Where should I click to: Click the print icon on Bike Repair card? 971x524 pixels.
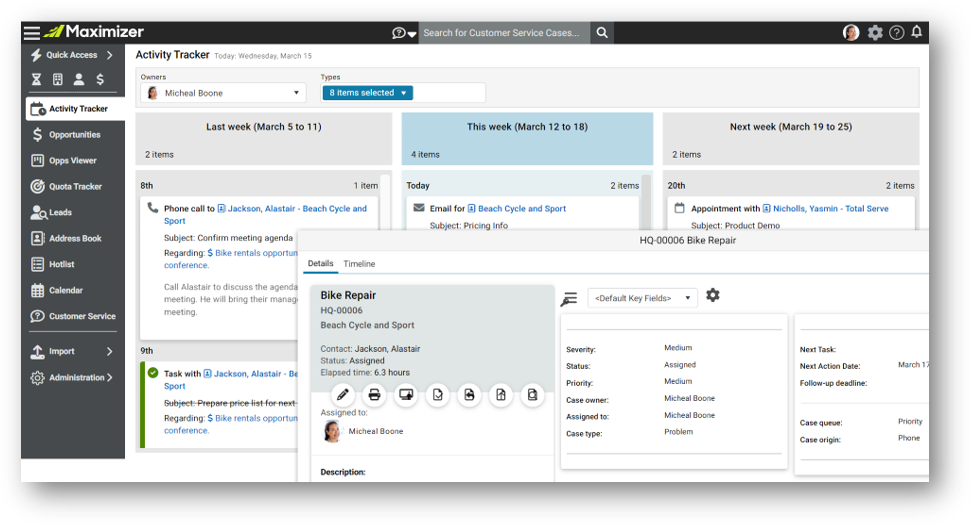click(374, 395)
